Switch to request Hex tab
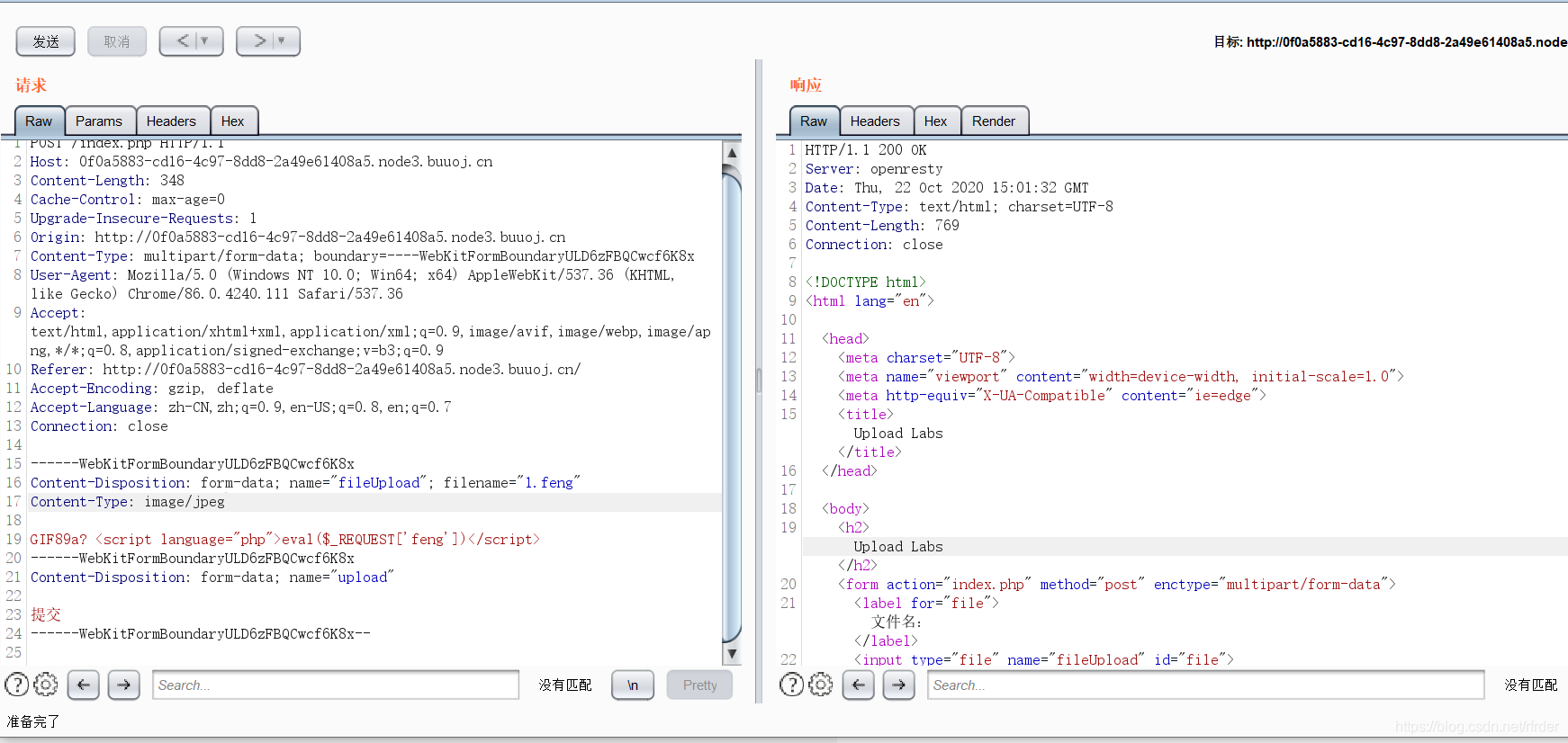This screenshot has height=743, width=1568. point(233,121)
